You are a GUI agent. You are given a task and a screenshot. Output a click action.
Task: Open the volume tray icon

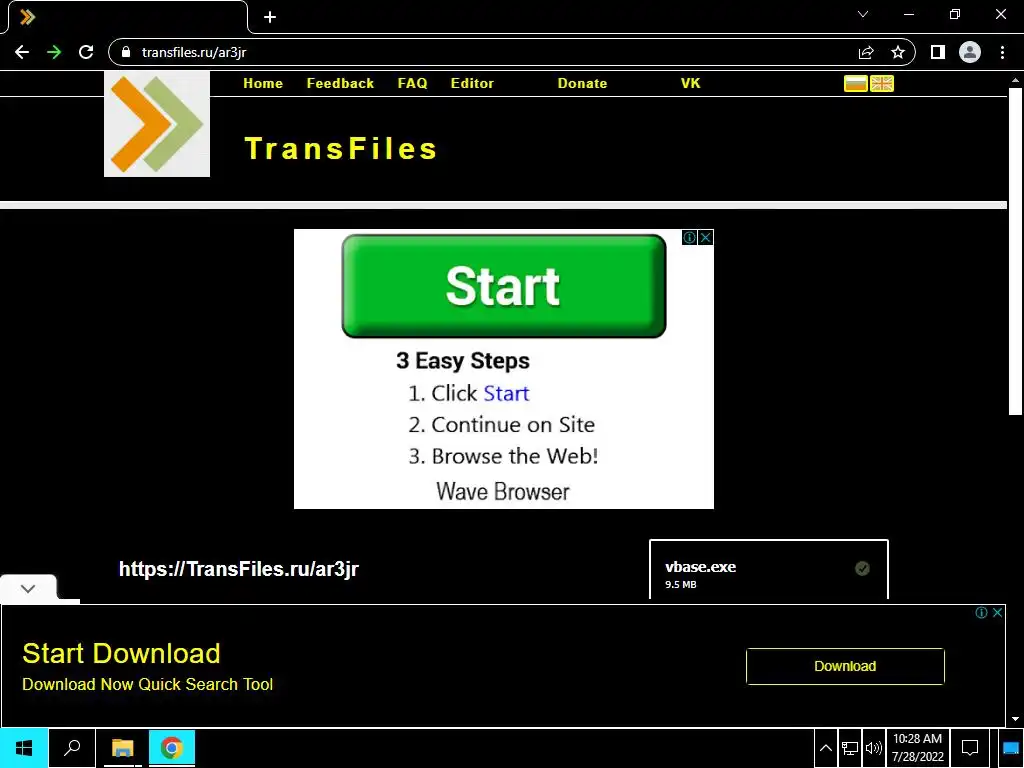(874, 748)
